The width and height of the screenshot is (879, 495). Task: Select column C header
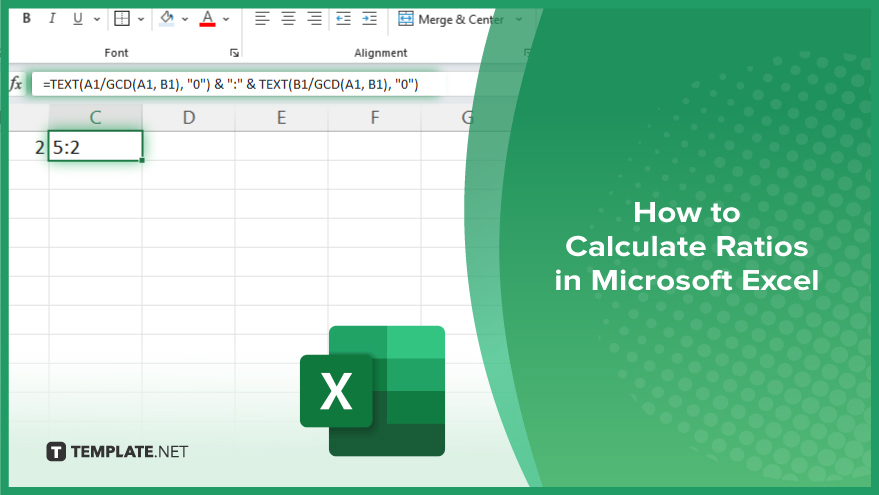pyautogui.click(x=95, y=117)
